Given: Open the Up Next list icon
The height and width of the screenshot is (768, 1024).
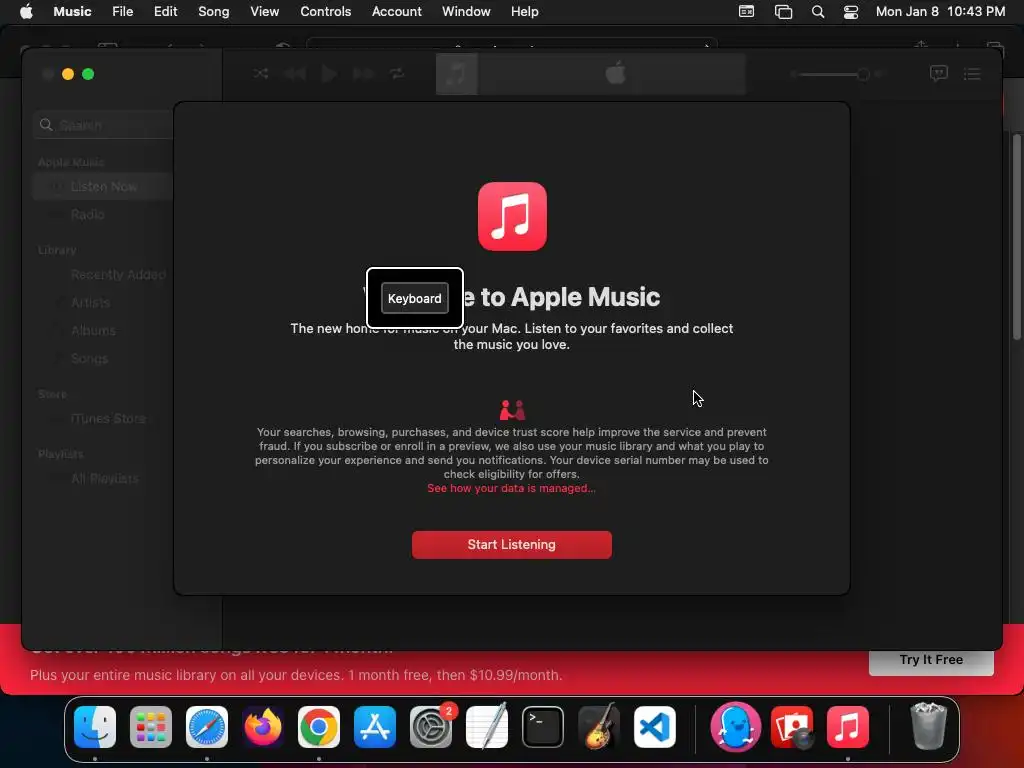Looking at the screenshot, I should coord(972,74).
